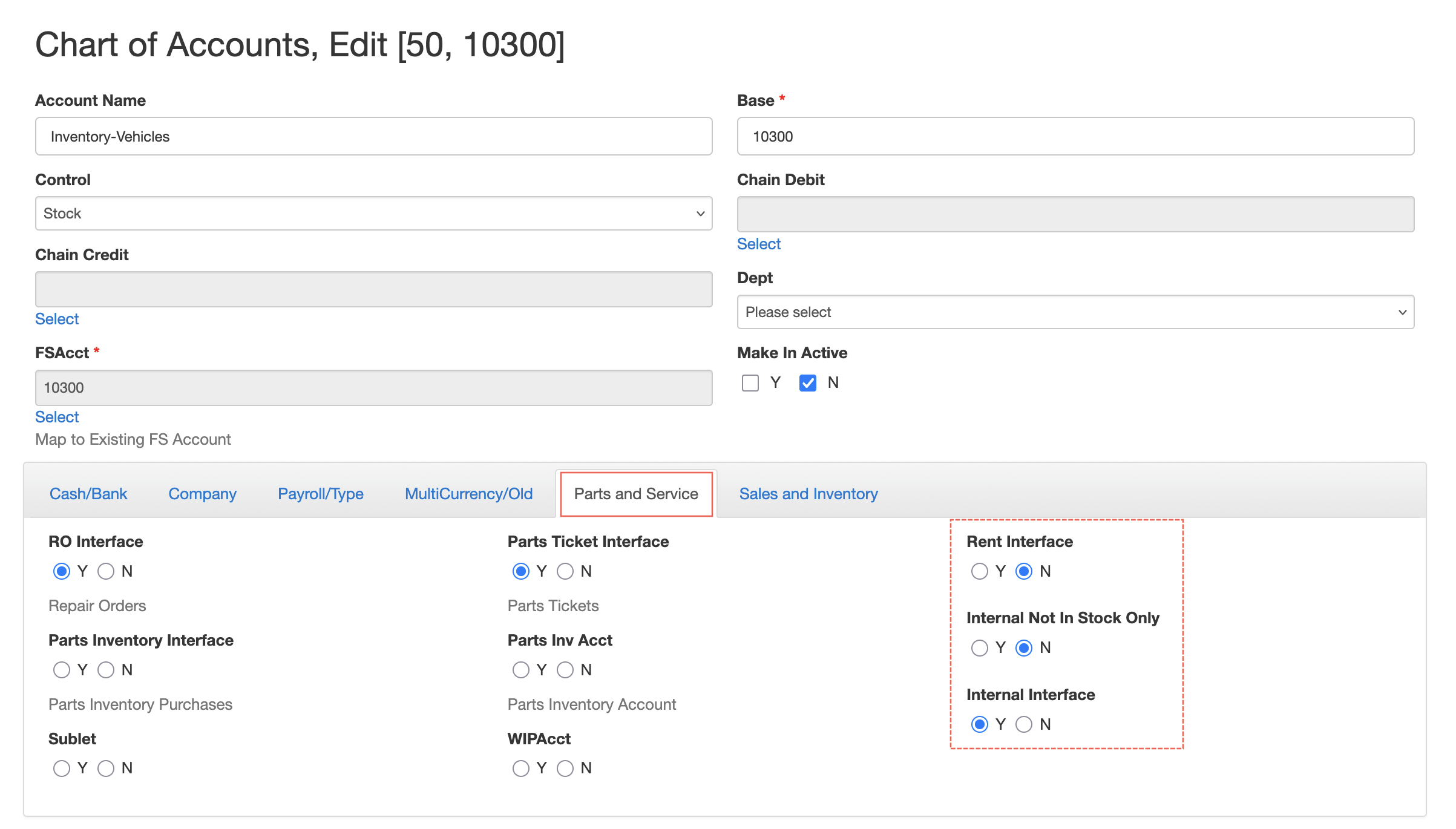This screenshot has height=829, width=1456.
Task: Switch to Sales and Inventory tab
Action: [x=808, y=494]
